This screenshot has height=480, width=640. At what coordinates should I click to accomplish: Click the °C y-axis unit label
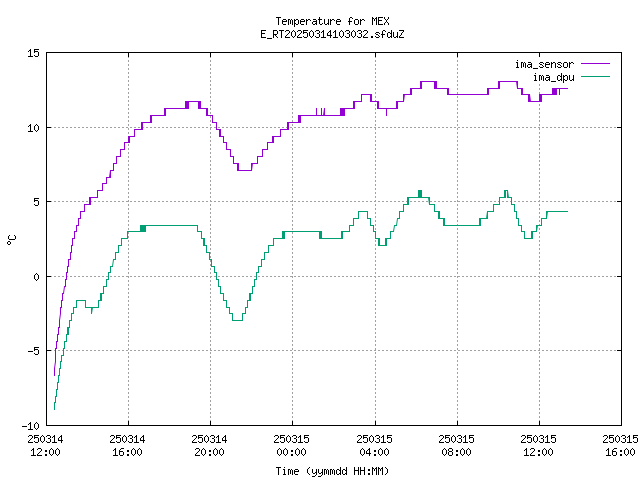pyautogui.click(x=11, y=240)
